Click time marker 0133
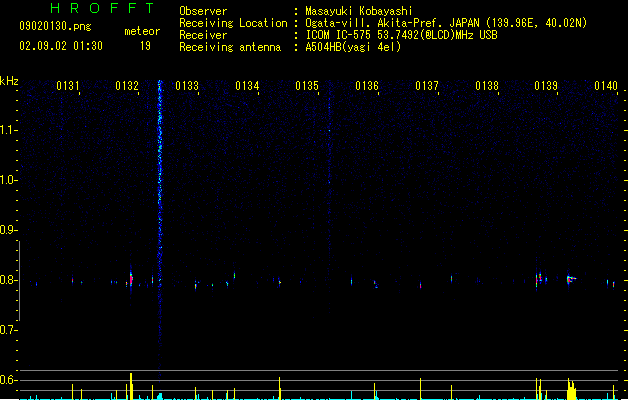 pyautogui.click(x=187, y=86)
